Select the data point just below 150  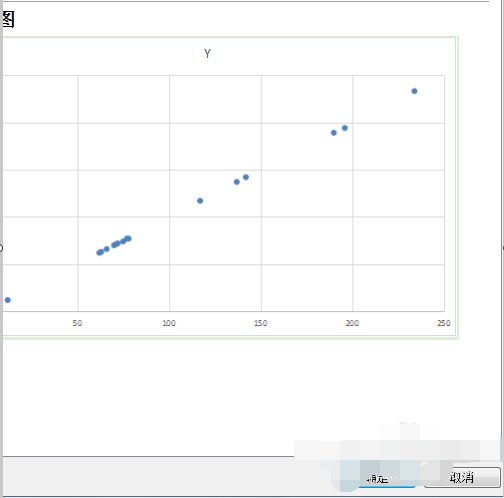click(x=246, y=177)
